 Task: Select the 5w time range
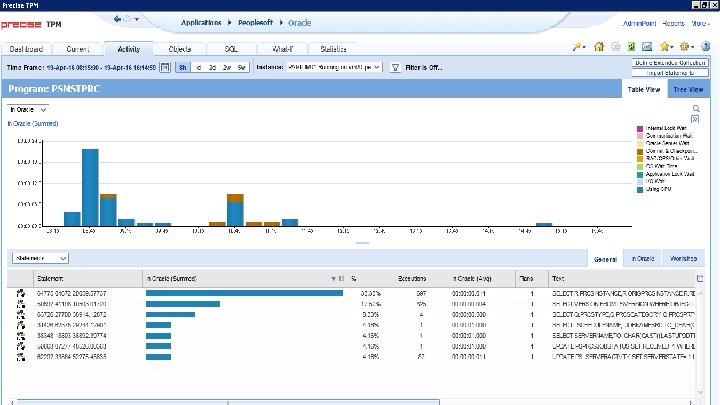pos(242,68)
